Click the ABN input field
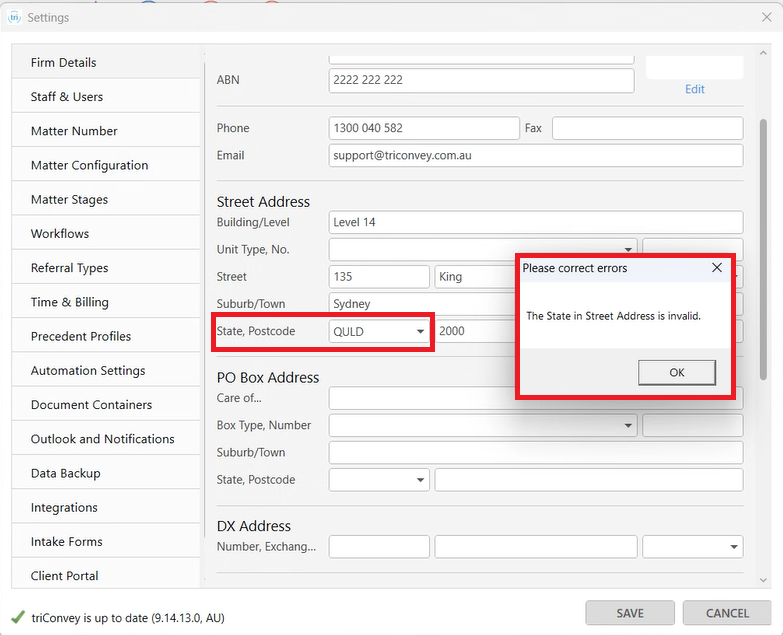Viewport: 783px width, 635px height. 481,80
